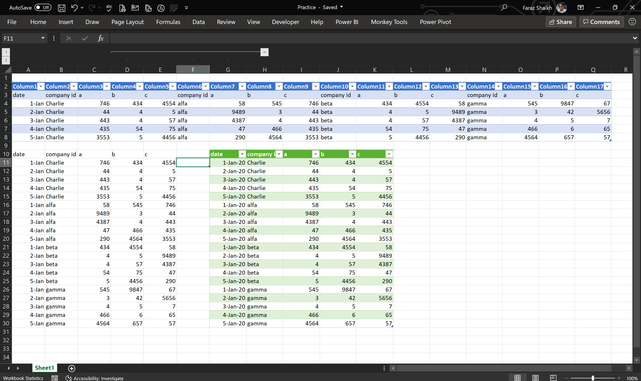Click the Name Box showing F11
The height and width of the screenshot is (381, 641).
[20, 38]
